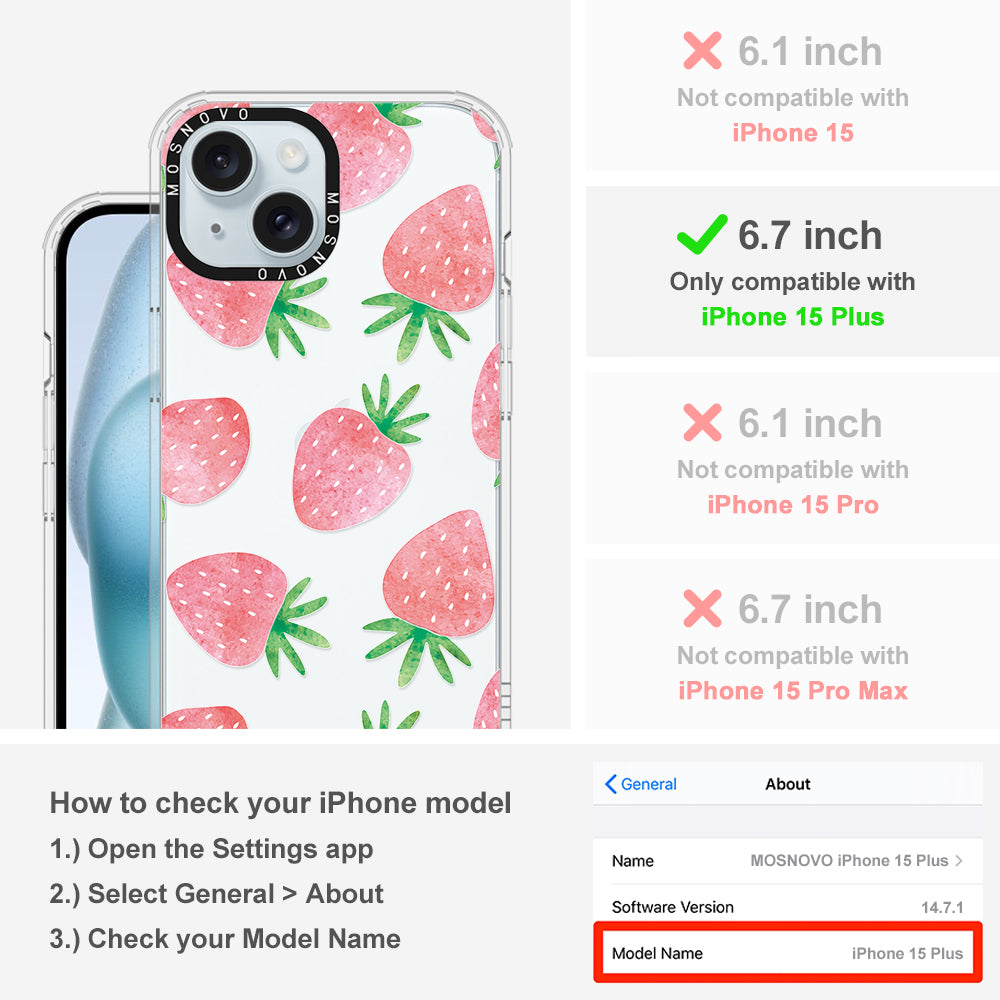1000x1000 pixels.
Task: Select the 6.7 inch compatible panel
Action: (x=793, y=271)
